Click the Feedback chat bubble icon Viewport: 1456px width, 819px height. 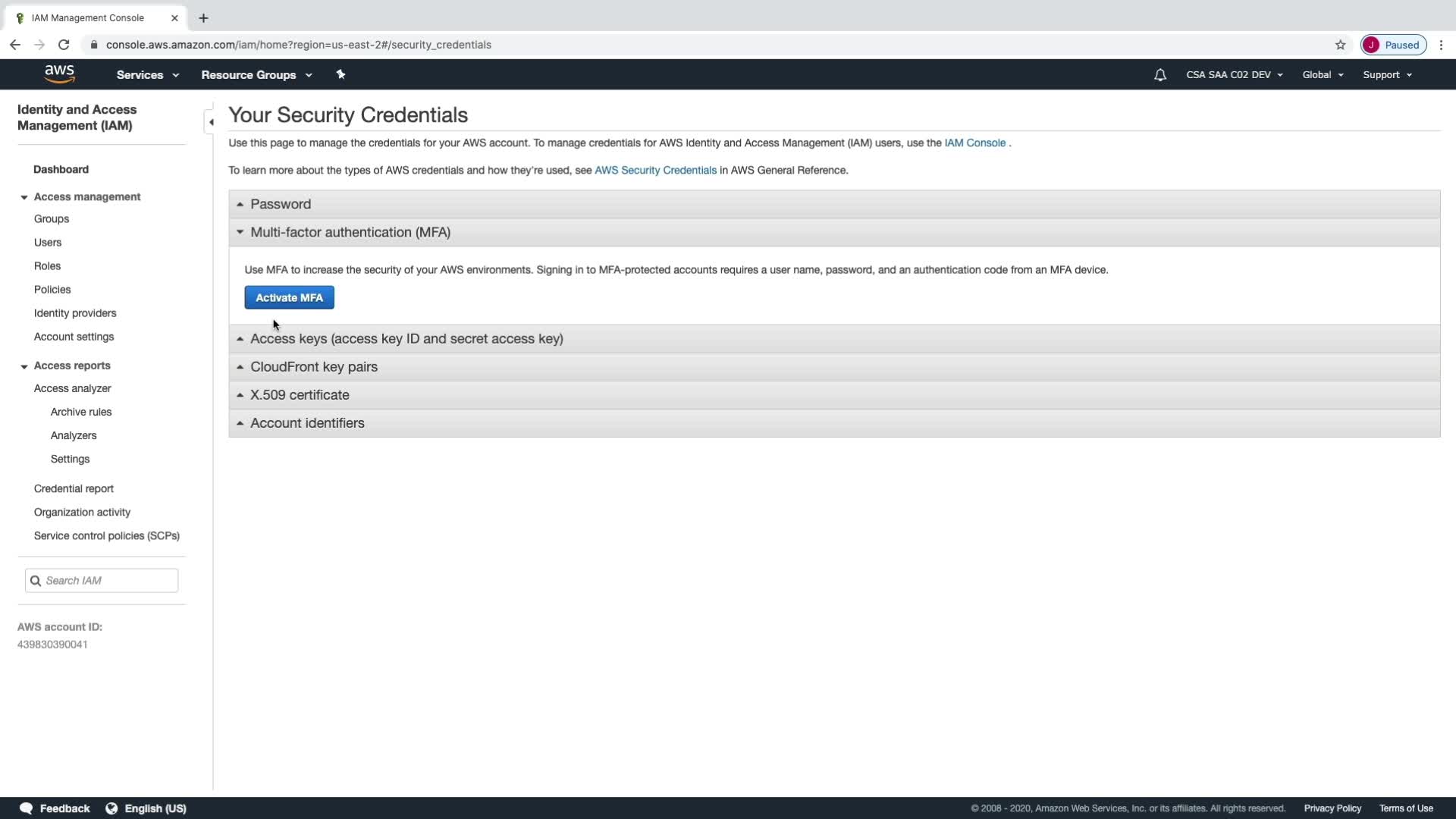coord(26,808)
